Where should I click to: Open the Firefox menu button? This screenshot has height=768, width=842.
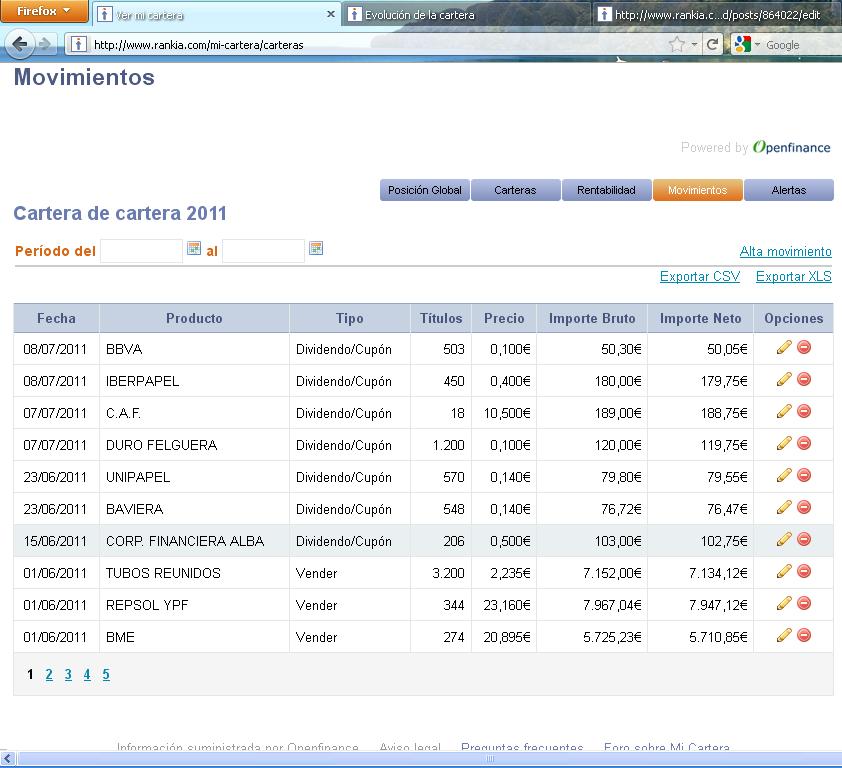(x=44, y=11)
